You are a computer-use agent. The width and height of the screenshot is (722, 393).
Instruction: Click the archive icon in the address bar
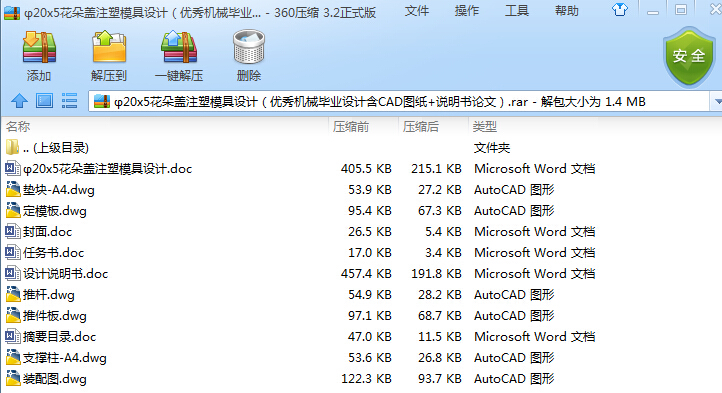click(102, 101)
